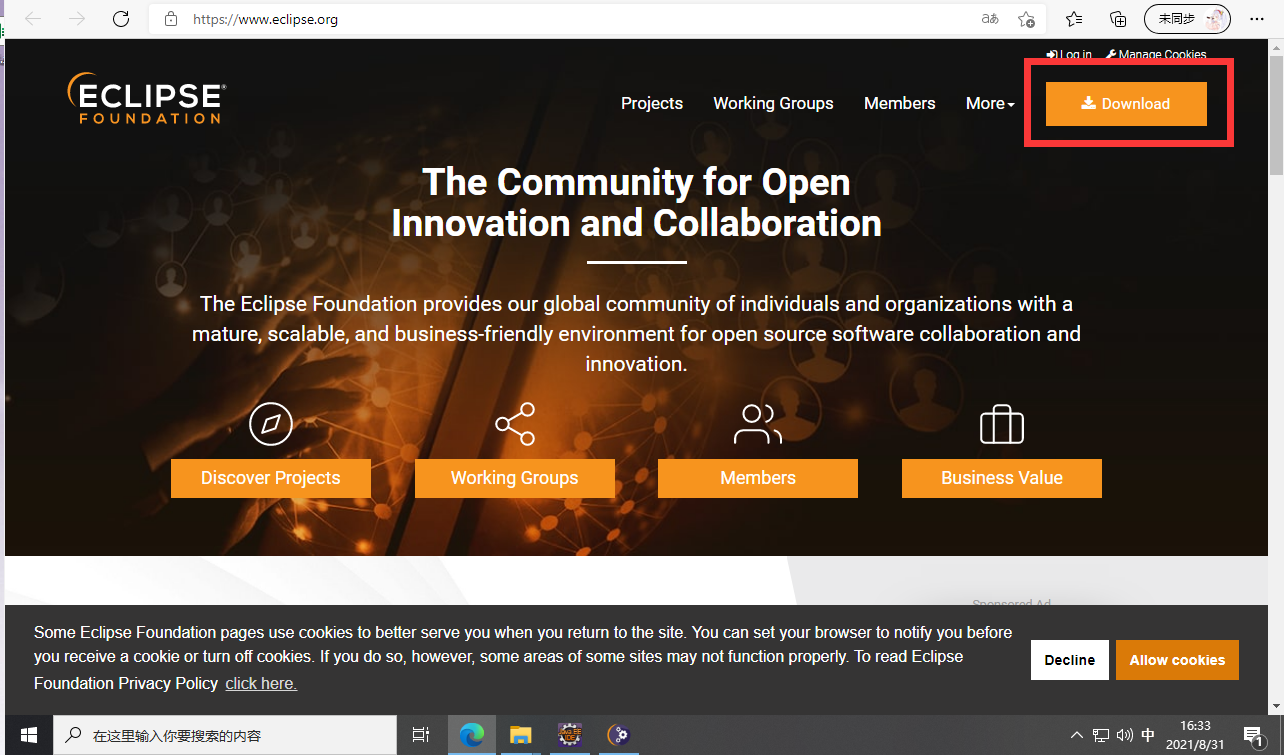Click the share nodes icon above Working Groups
The image size is (1284, 755).
515,424
